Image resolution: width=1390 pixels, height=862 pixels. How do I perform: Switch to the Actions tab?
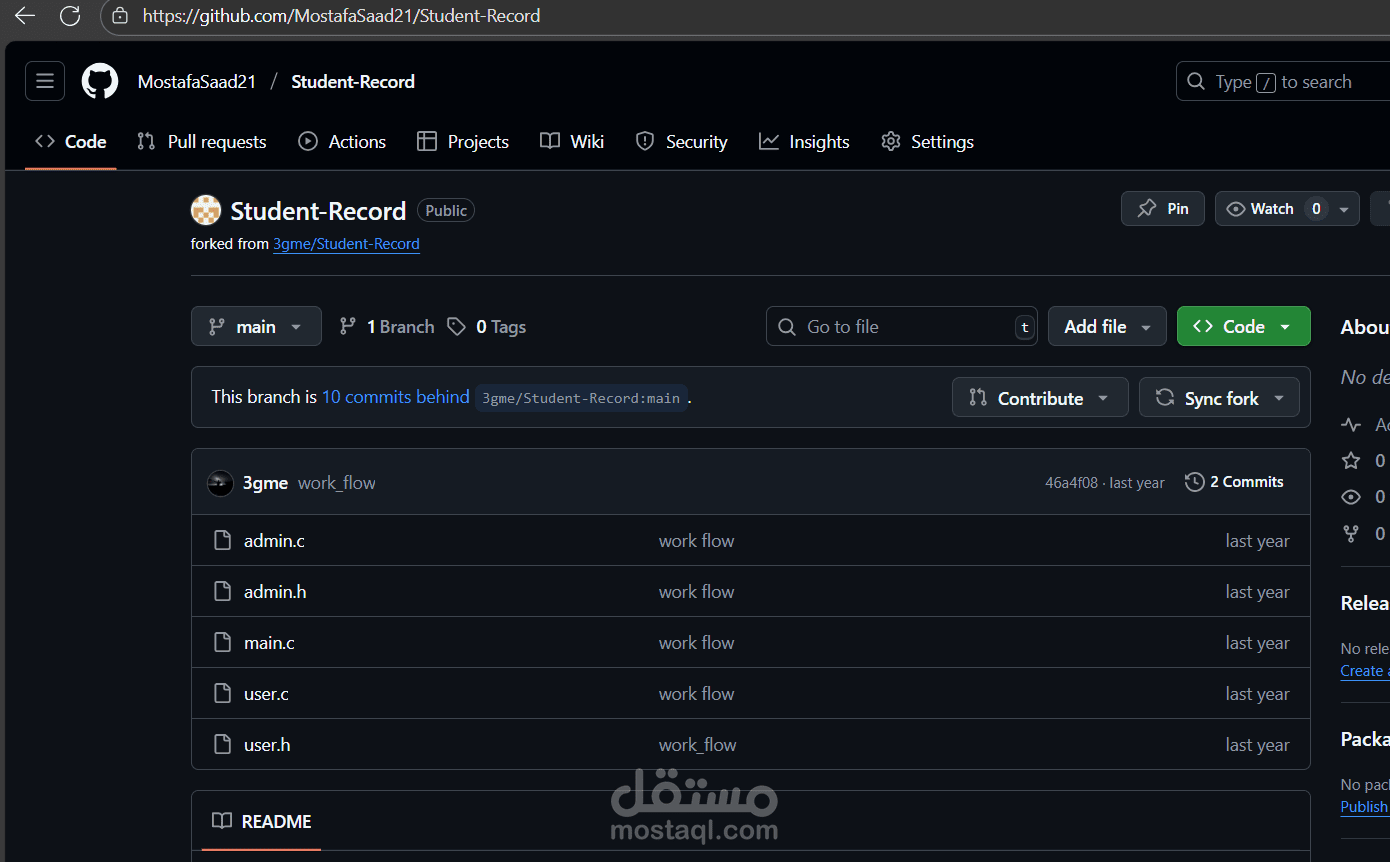coord(342,142)
